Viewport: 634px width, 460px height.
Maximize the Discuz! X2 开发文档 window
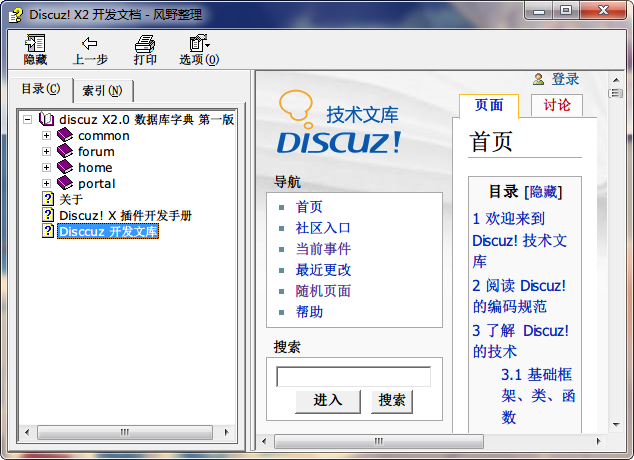point(566,11)
